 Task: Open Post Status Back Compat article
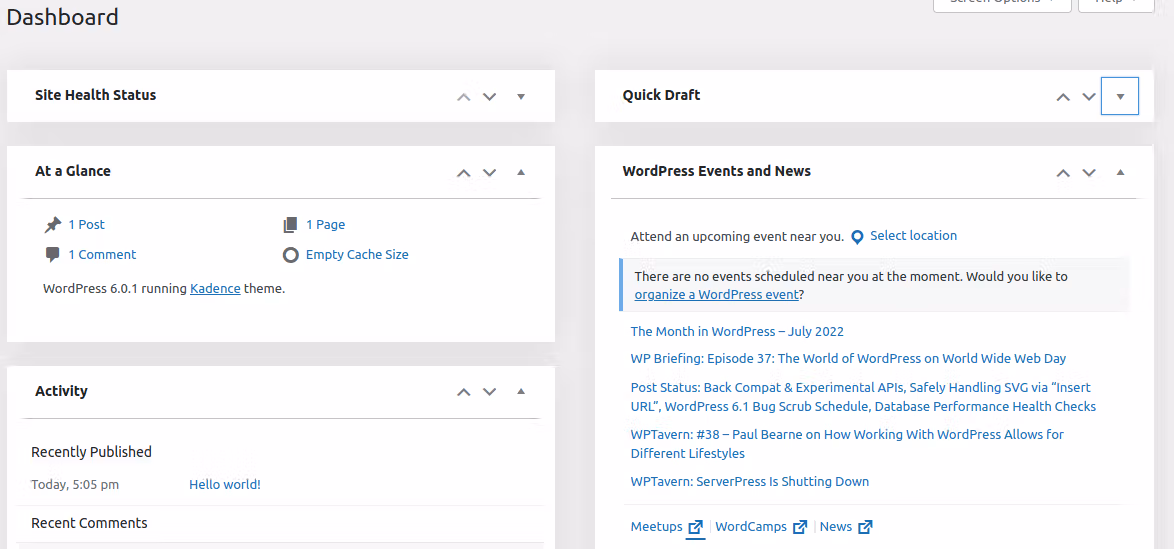click(863, 397)
